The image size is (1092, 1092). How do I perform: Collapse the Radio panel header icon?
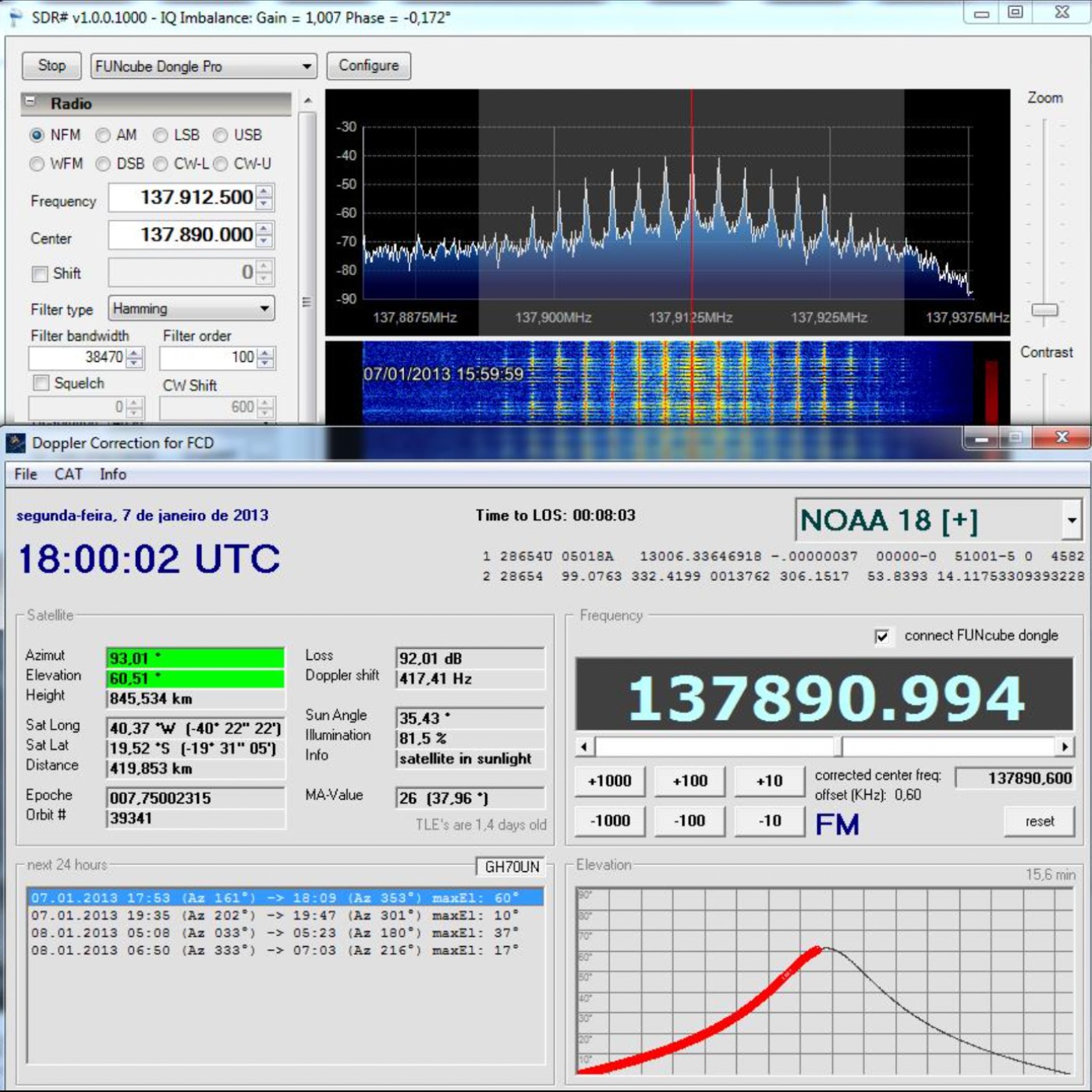pyautogui.click(x=30, y=102)
